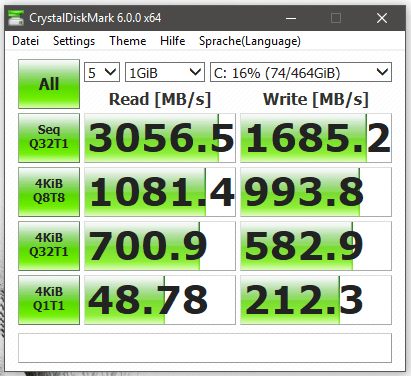This screenshot has height=376, width=411.
Task: Click the 4KiB Q8T8 write result 993.8
Action: coord(316,192)
